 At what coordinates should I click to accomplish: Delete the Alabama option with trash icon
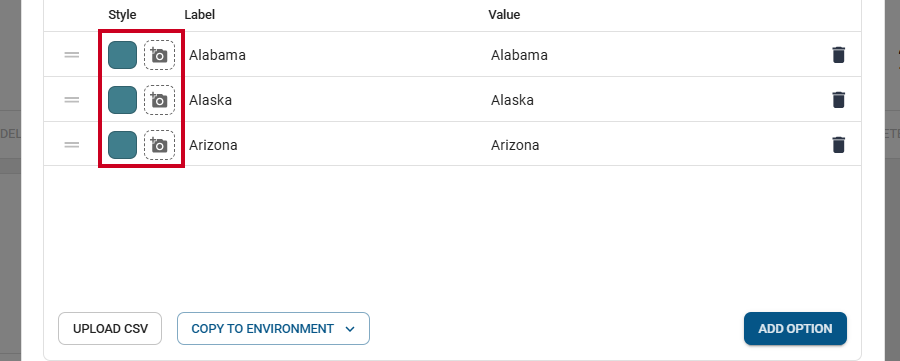click(x=839, y=55)
